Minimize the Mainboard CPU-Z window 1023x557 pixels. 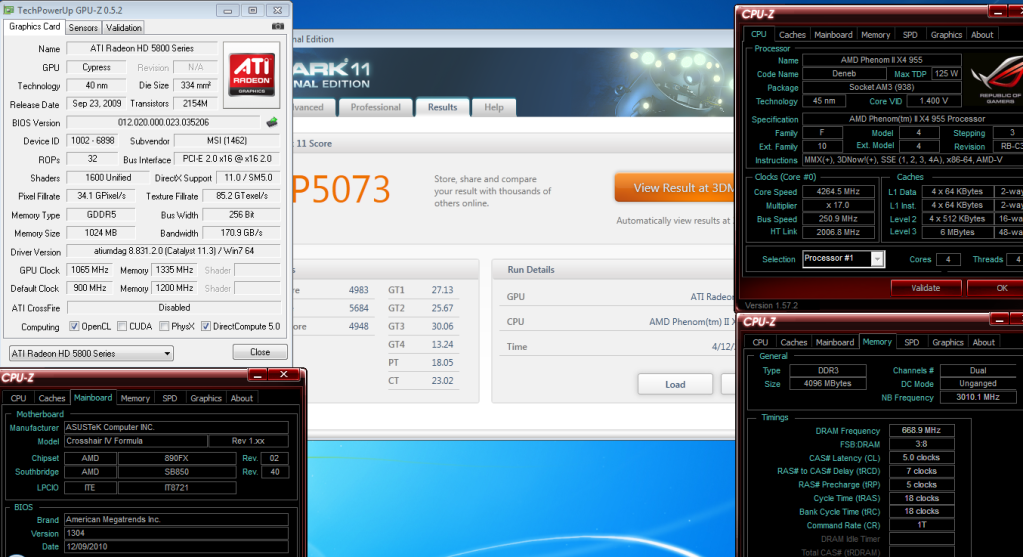[x=255, y=375]
